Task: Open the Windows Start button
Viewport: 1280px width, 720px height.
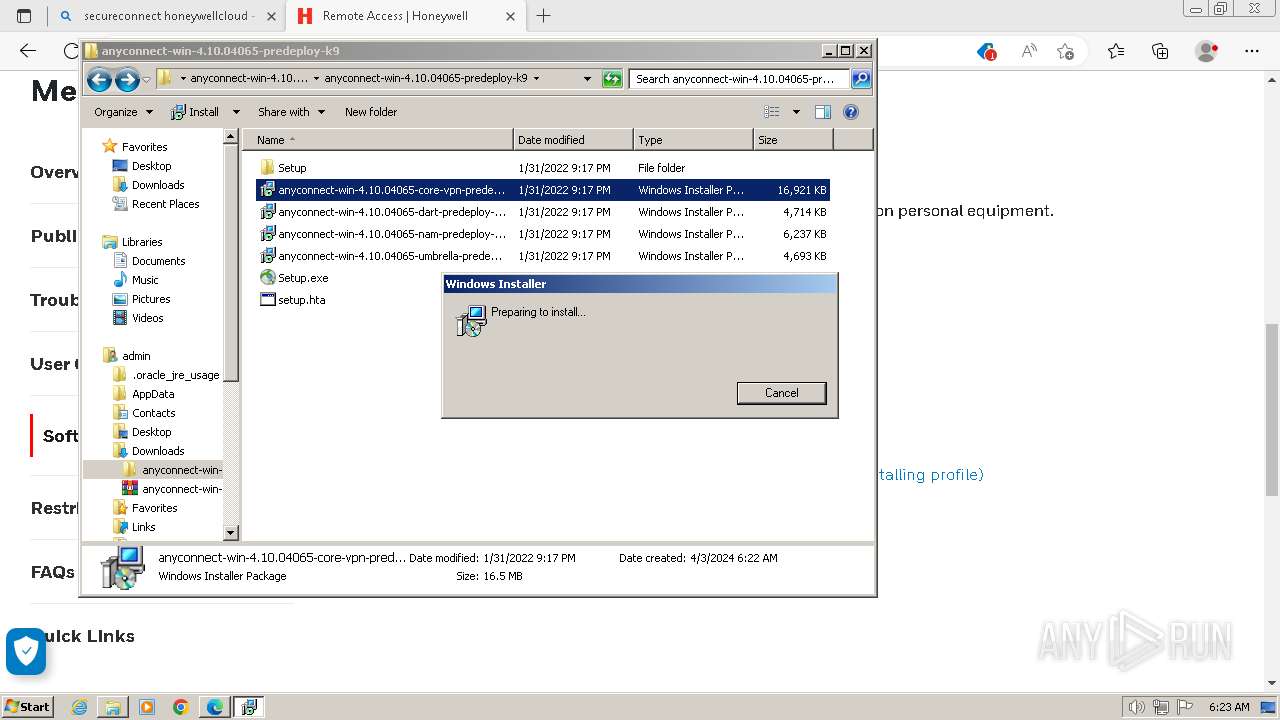Action: pyautogui.click(x=27, y=707)
